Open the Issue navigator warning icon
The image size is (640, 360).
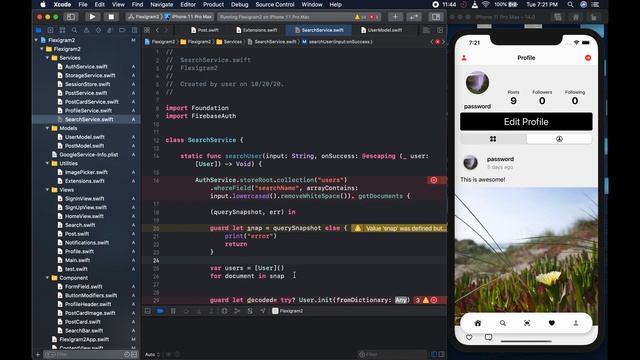pos(86,30)
